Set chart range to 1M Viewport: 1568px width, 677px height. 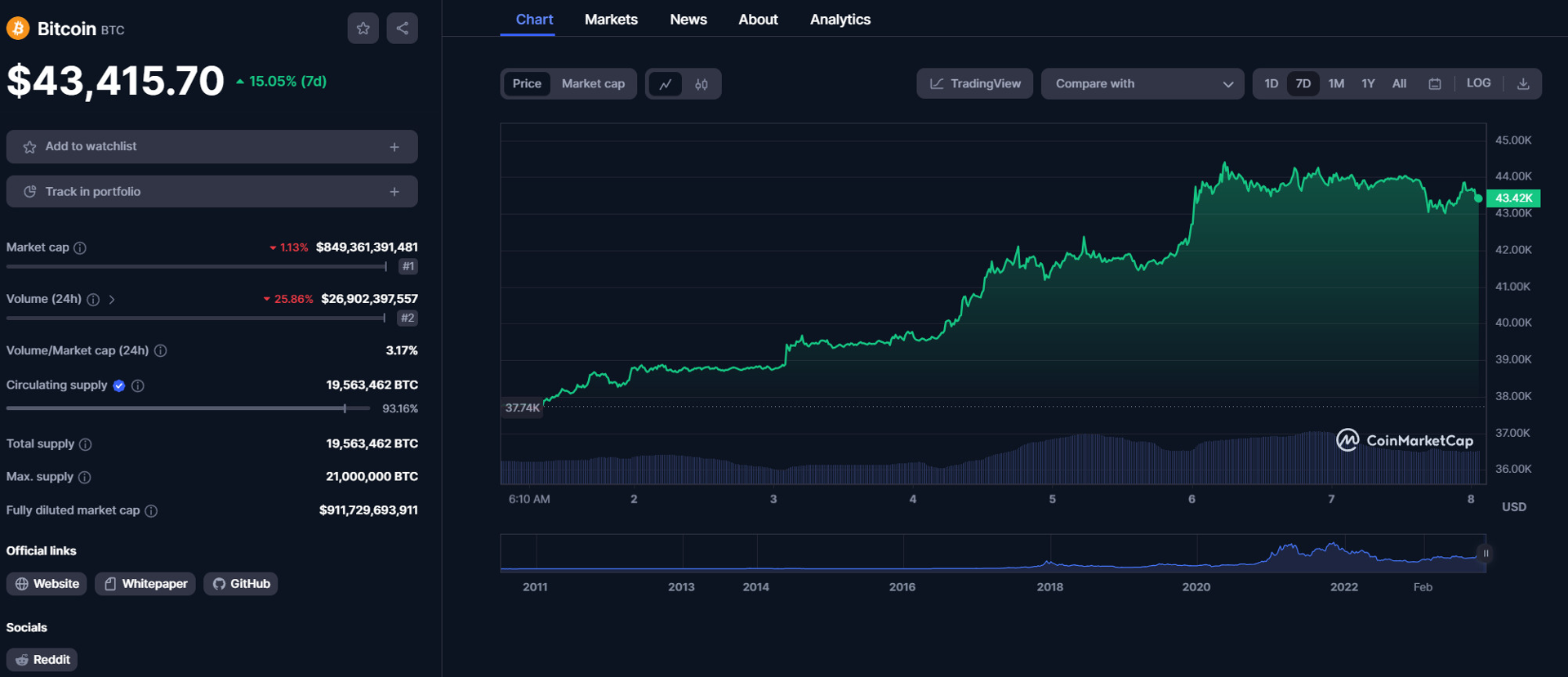click(x=1336, y=83)
